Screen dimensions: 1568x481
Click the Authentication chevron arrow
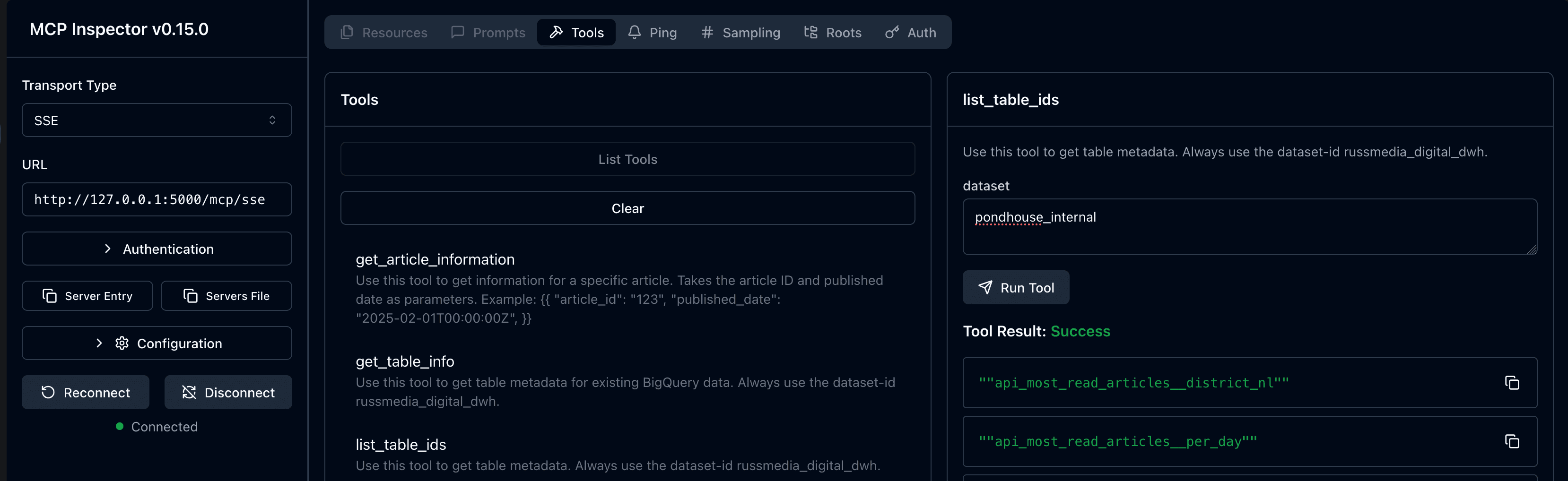[x=107, y=248]
